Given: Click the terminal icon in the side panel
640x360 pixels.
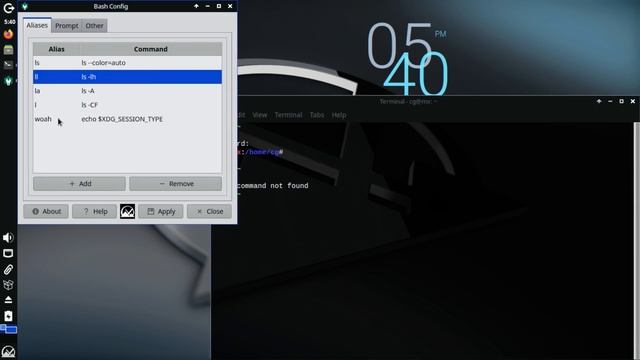Looking at the screenshot, I should 8,65.
